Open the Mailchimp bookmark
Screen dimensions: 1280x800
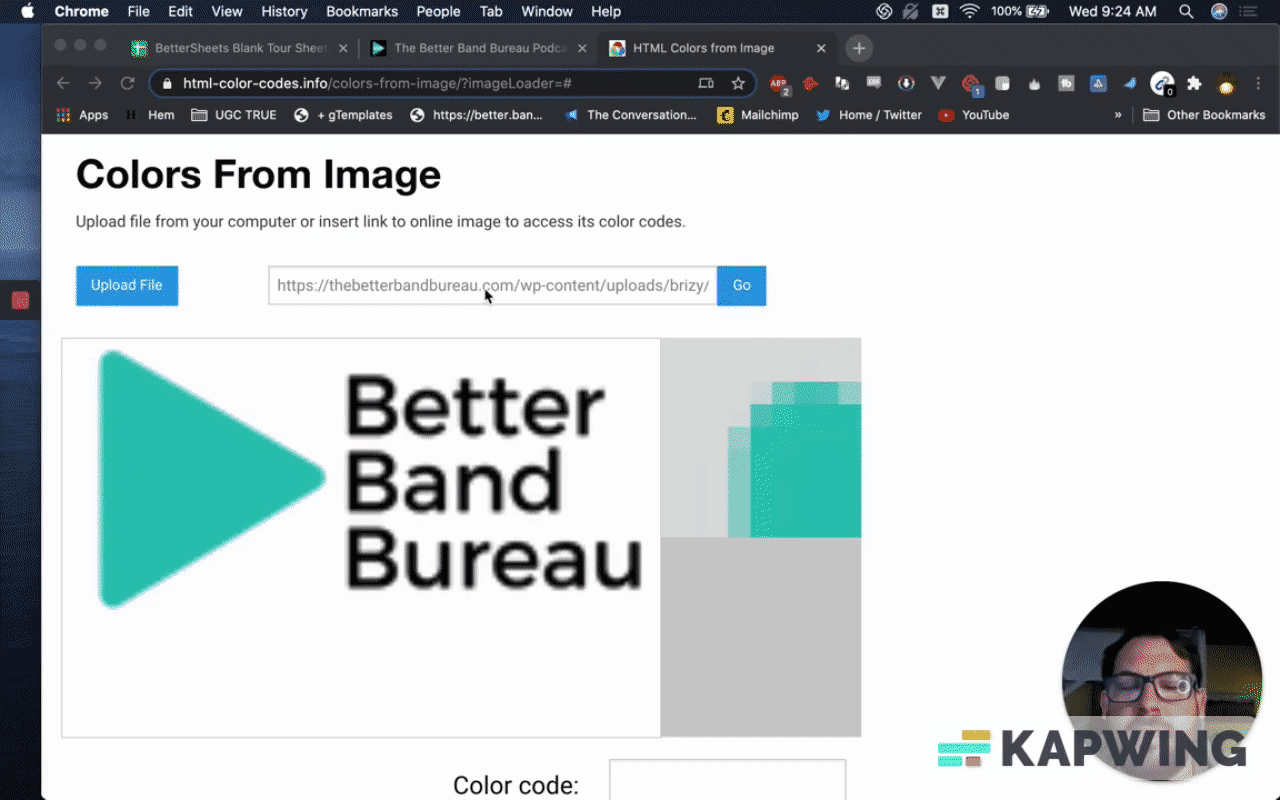pyautogui.click(x=758, y=115)
